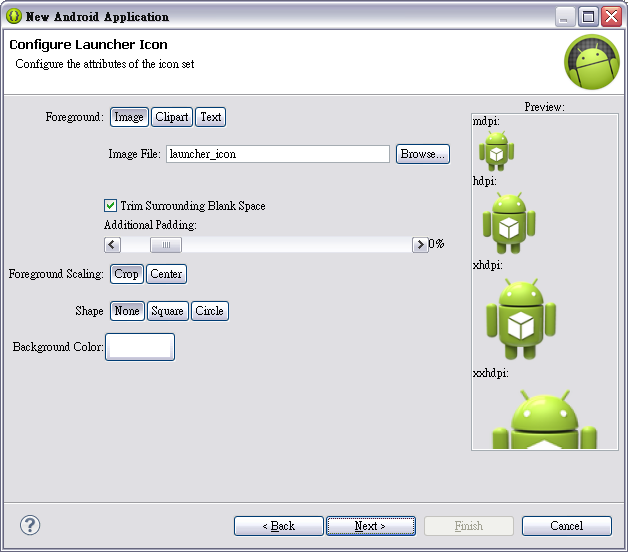Set shape to Circle
This screenshot has width=628, height=552.
[x=209, y=311]
